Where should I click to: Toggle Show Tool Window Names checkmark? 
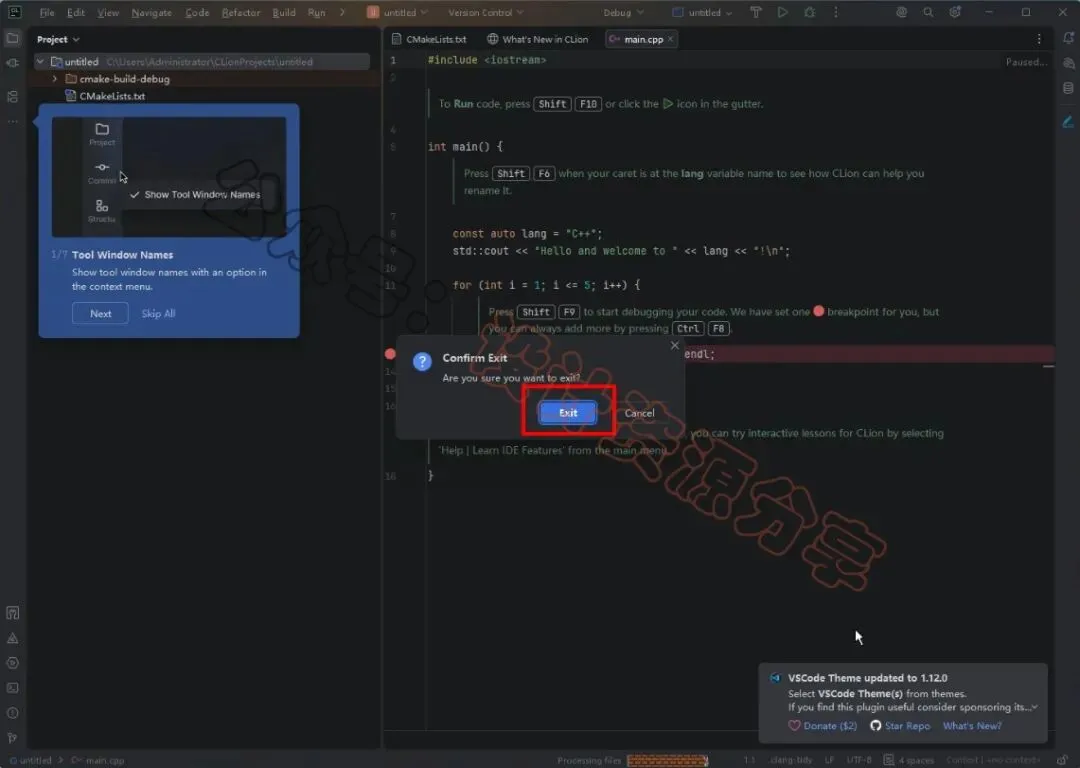tap(134, 195)
